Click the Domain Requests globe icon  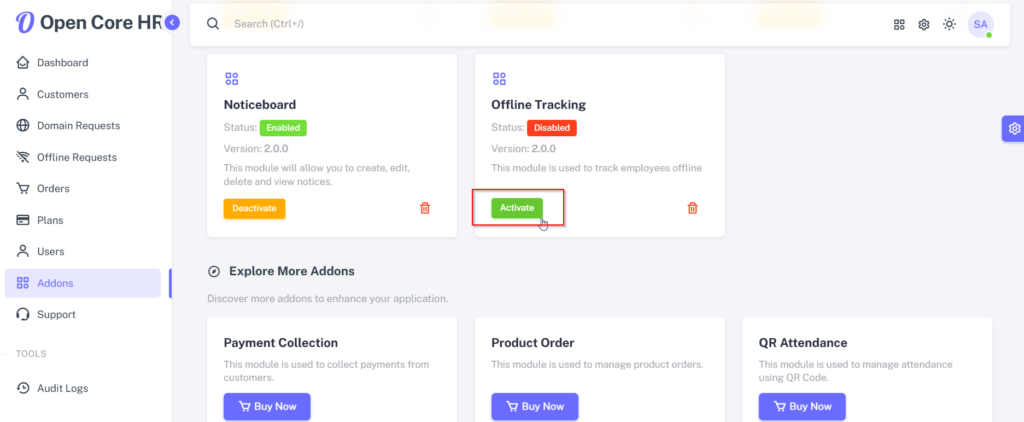(x=23, y=125)
